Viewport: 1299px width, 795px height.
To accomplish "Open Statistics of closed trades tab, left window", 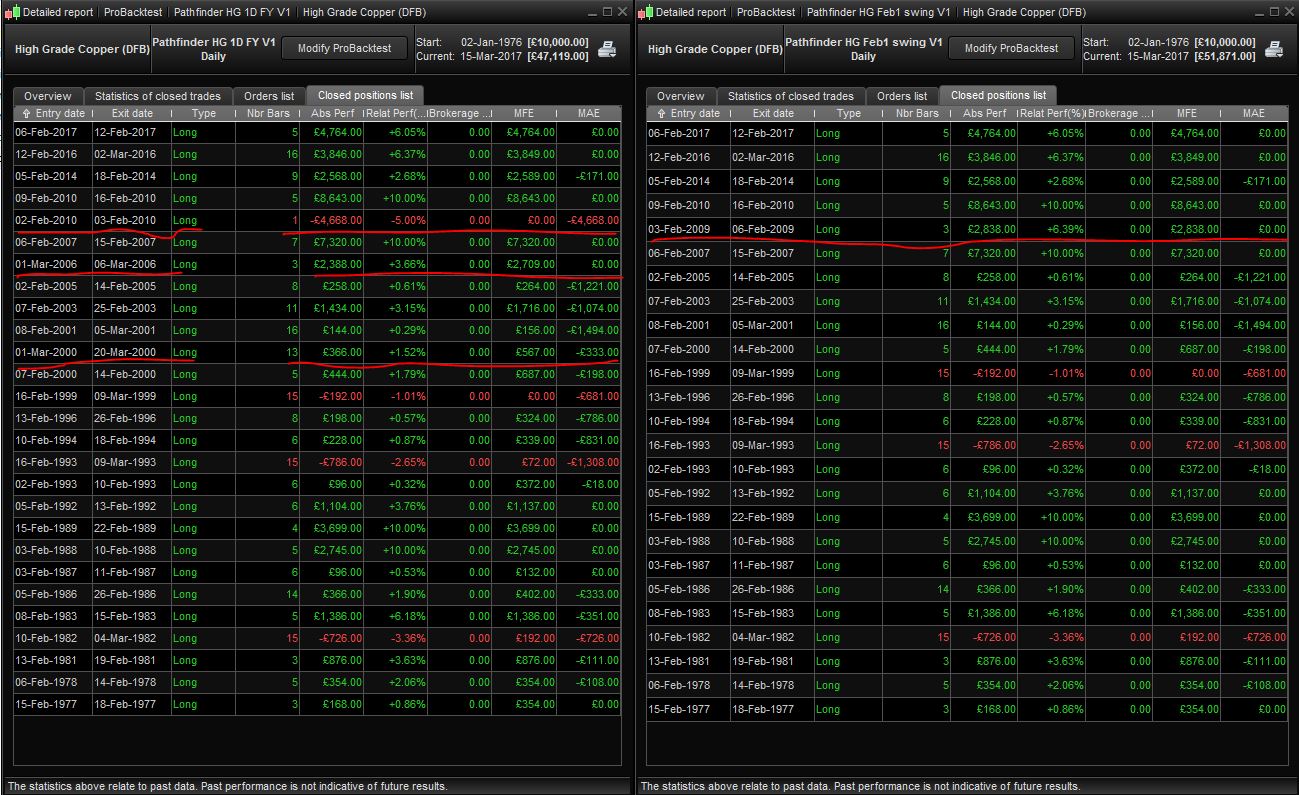I will (x=158, y=96).
